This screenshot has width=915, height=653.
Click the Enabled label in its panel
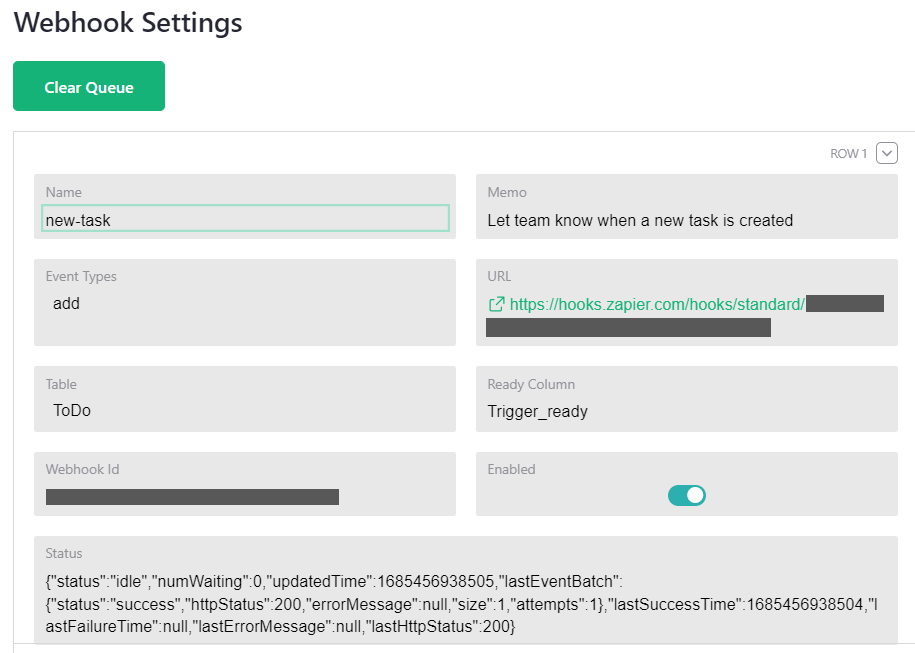coord(511,469)
